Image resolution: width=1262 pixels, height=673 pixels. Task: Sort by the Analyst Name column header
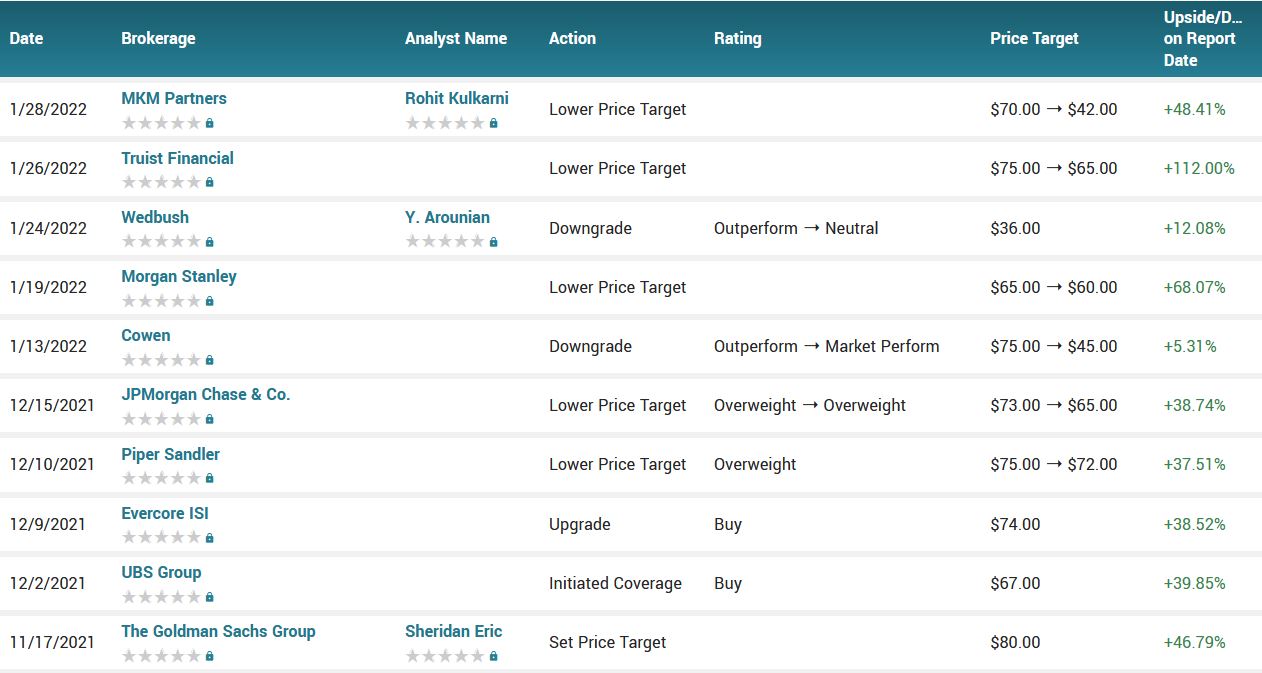[456, 39]
